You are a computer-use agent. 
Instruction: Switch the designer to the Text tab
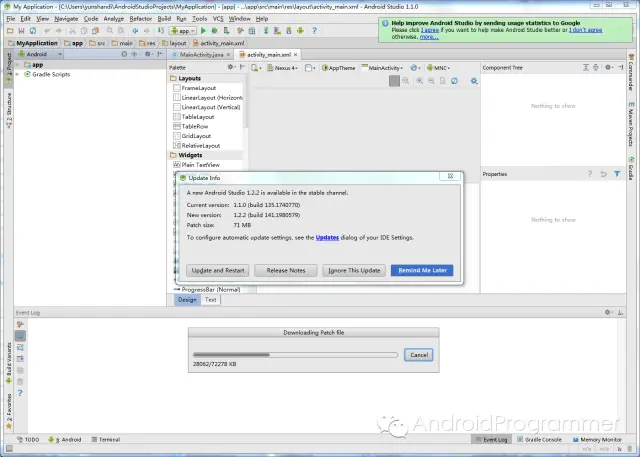coord(211,299)
